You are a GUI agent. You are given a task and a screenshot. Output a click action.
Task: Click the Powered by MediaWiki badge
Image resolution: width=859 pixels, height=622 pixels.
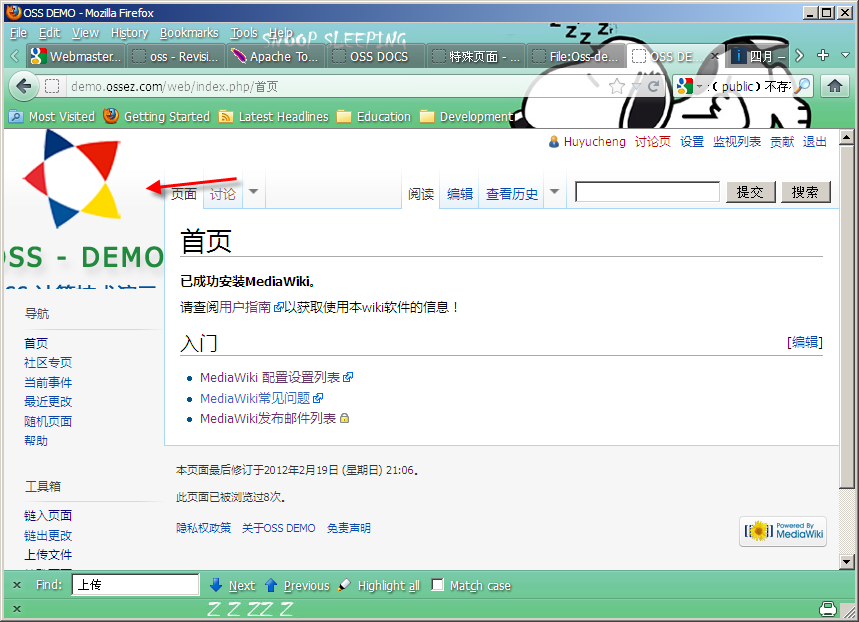click(783, 531)
